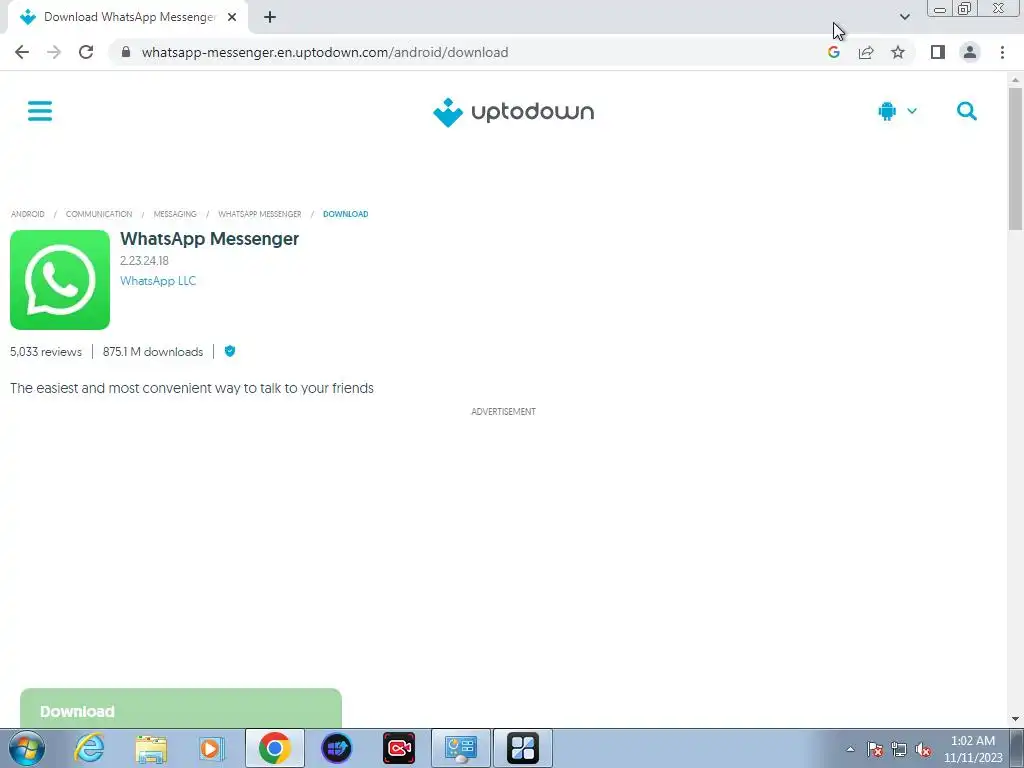Click the WhatsApp Messenger title heading

[x=210, y=239]
